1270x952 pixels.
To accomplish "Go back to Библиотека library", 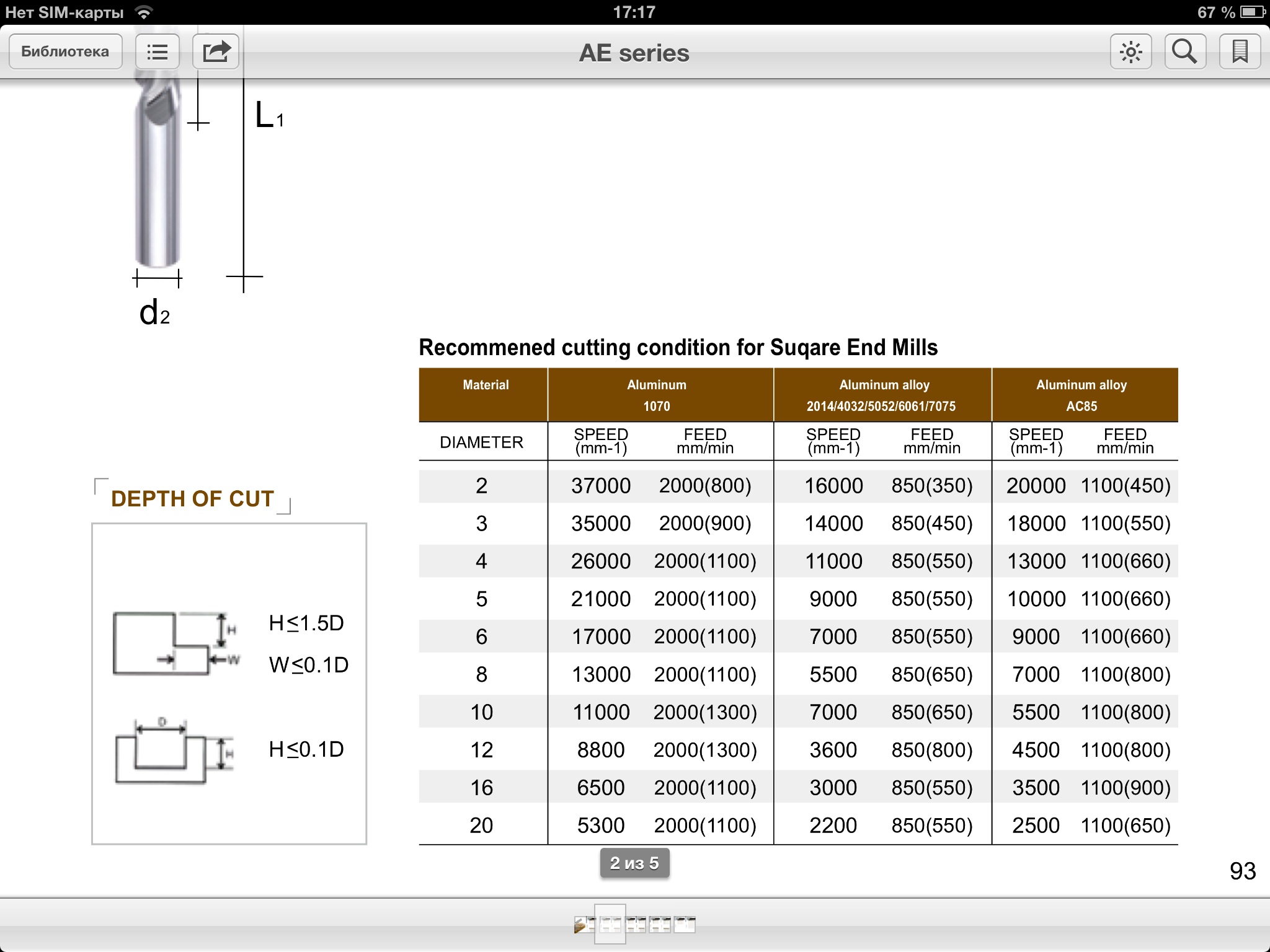I will pyautogui.click(x=65, y=51).
